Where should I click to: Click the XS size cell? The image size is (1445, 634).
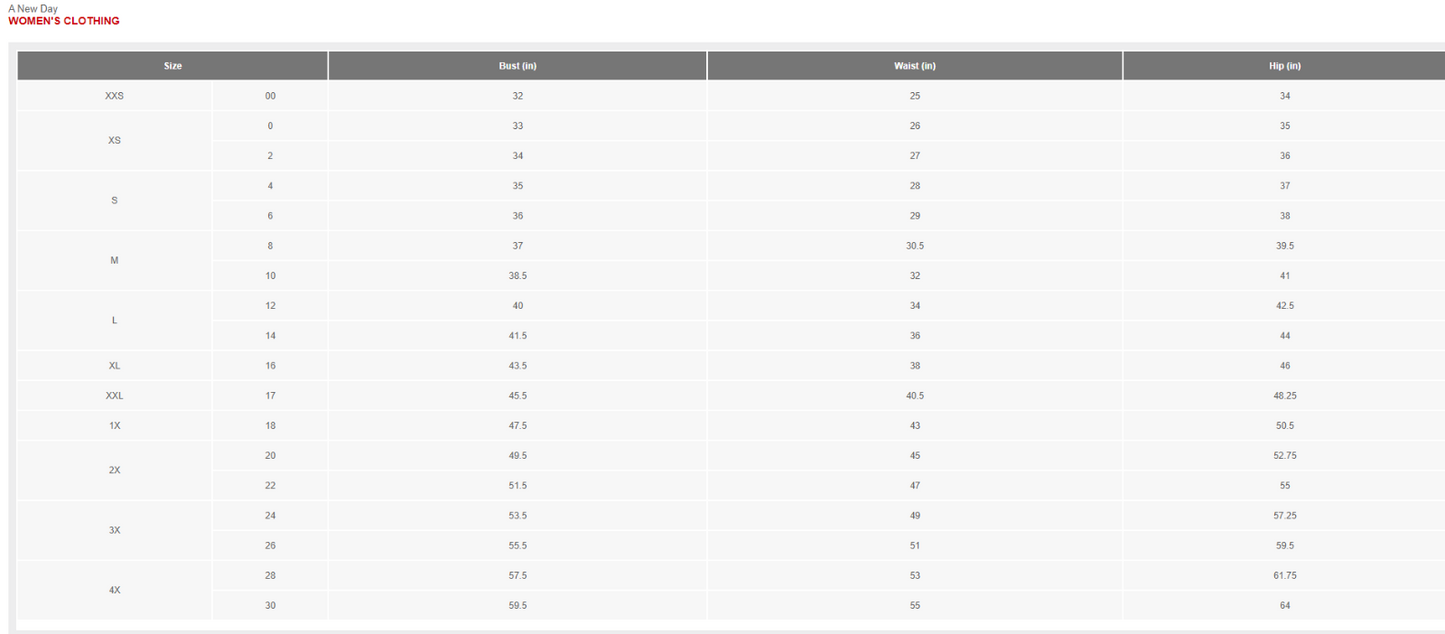click(114, 141)
